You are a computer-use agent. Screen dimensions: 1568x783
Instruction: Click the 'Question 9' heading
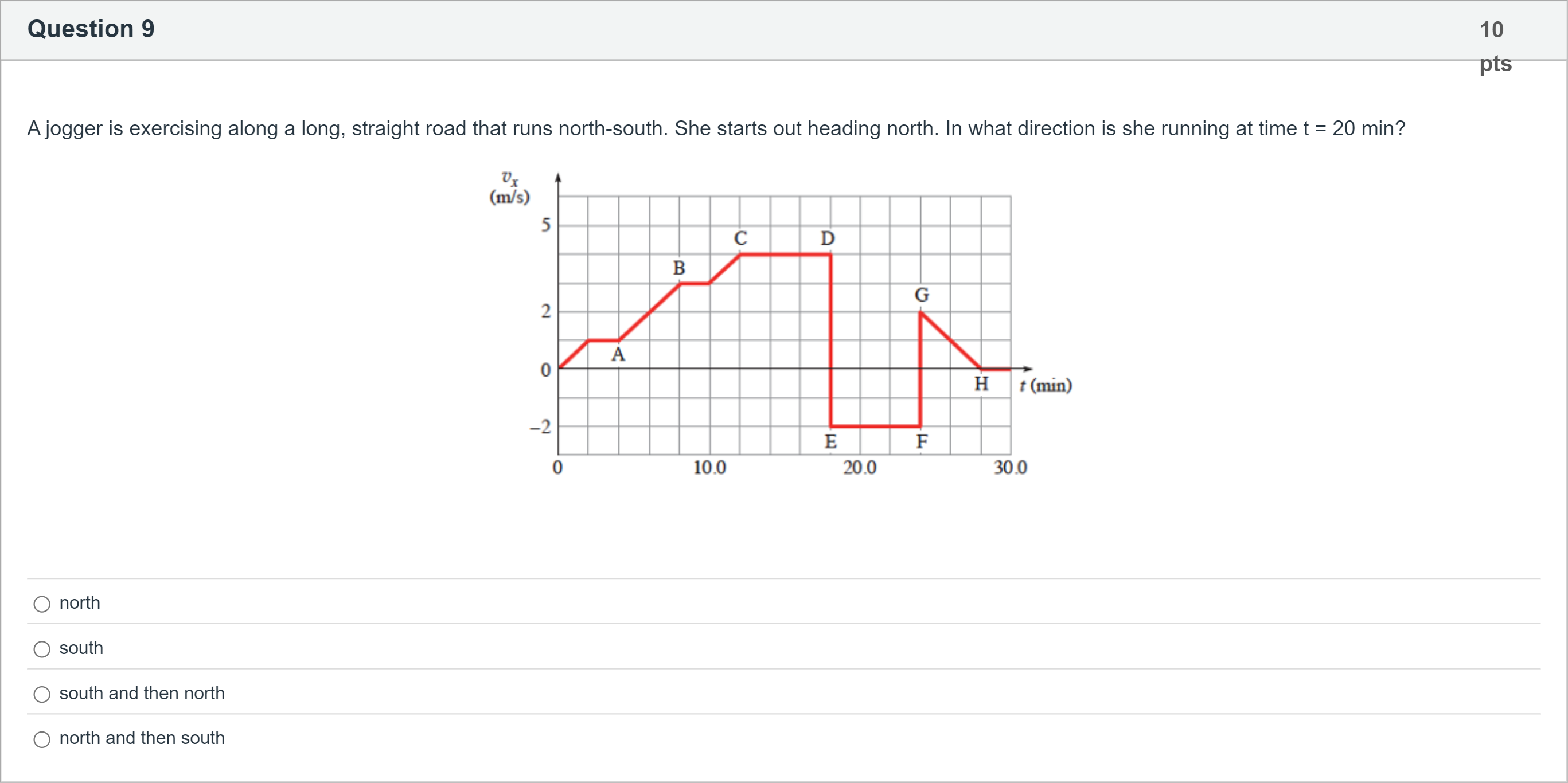pyautogui.click(x=91, y=29)
